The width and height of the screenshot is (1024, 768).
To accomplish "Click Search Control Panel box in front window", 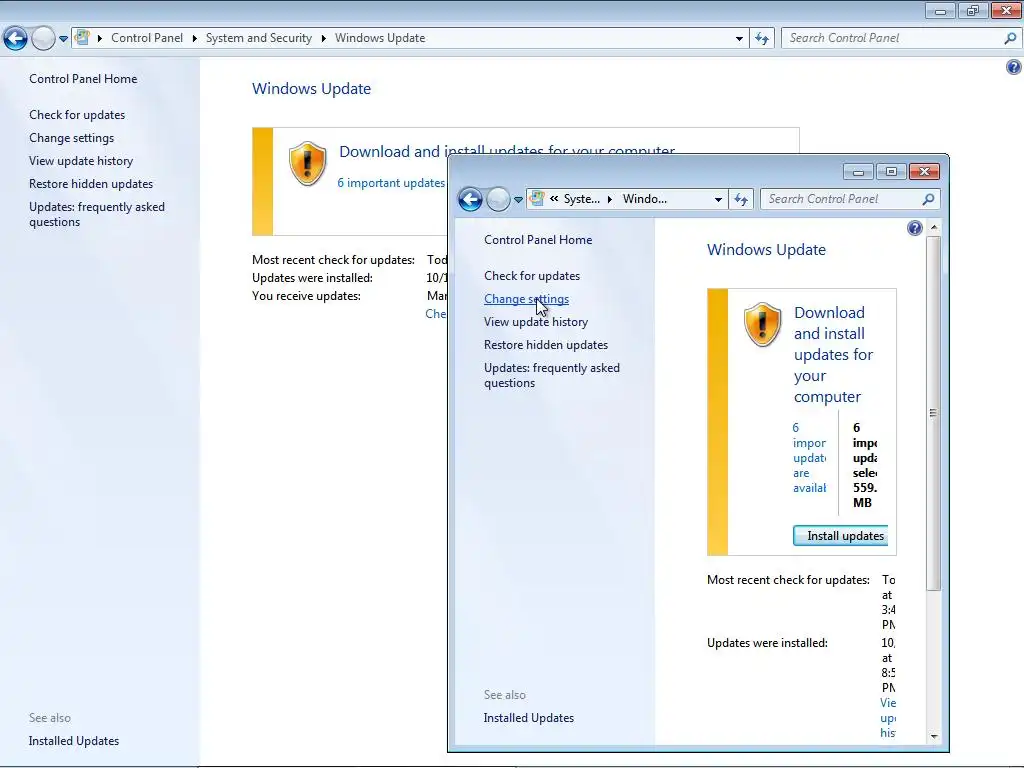I will (850, 199).
